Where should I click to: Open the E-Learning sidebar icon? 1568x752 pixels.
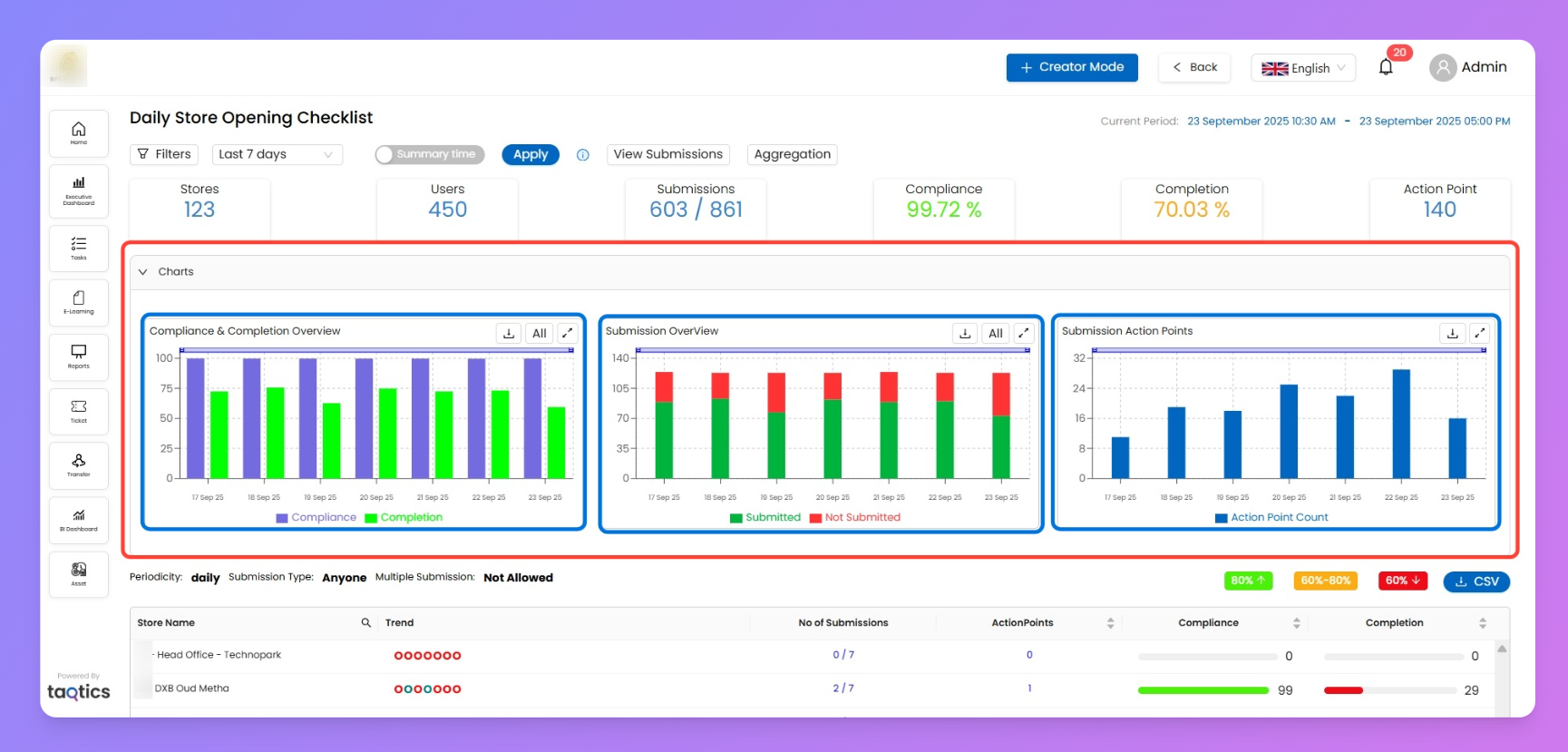[x=79, y=302]
